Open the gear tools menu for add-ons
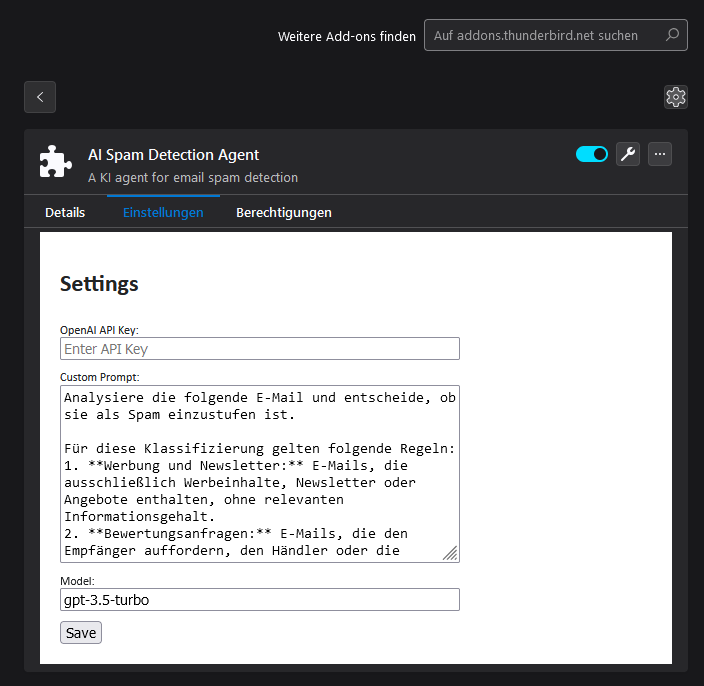The image size is (704, 686). (x=676, y=97)
